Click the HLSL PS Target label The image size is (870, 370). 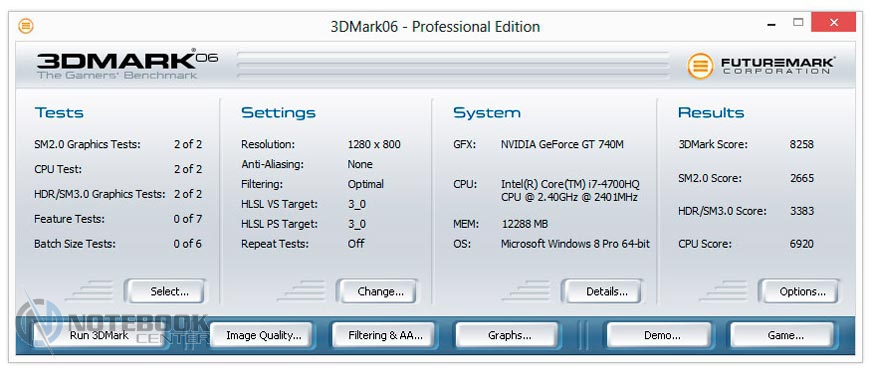(280, 224)
